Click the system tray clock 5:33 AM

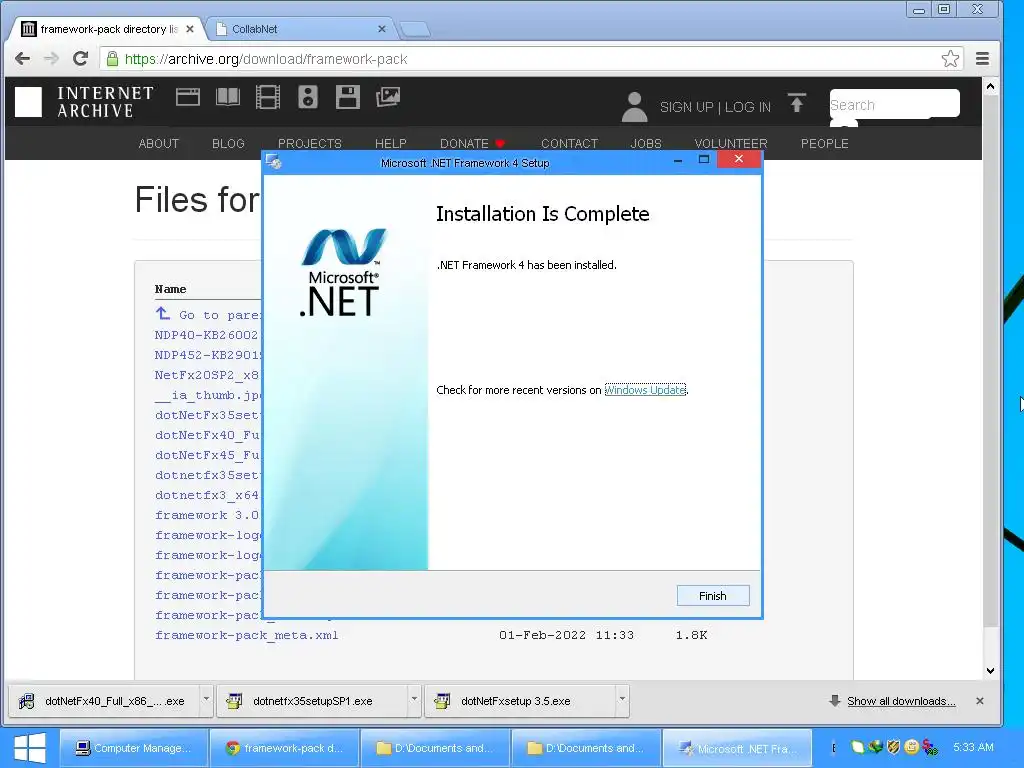(x=973, y=747)
